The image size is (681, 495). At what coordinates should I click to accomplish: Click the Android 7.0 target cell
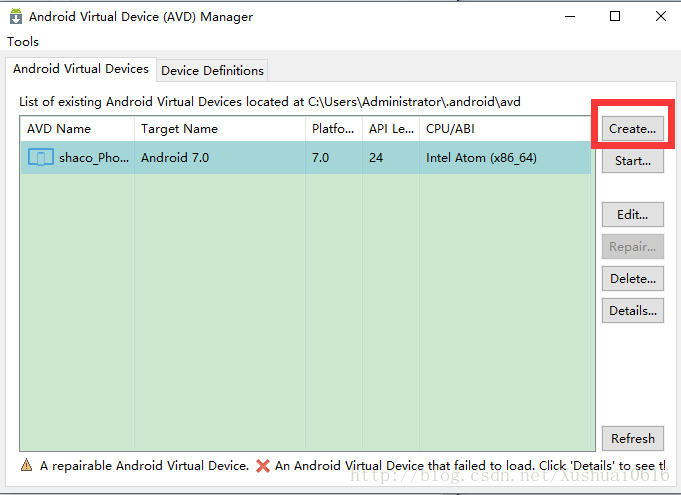[220, 158]
